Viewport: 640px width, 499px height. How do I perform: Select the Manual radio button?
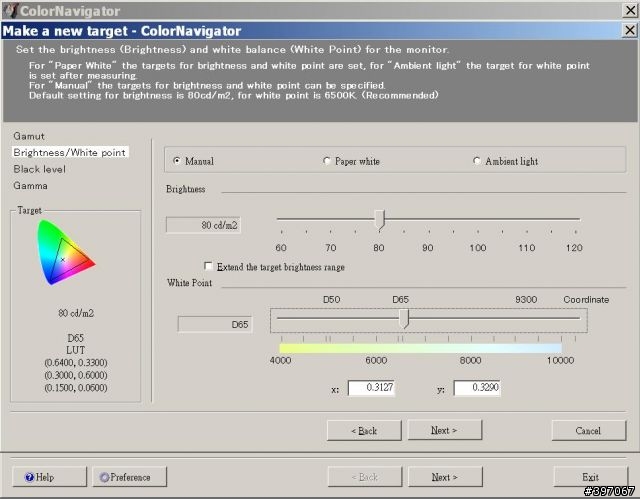click(x=177, y=161)
